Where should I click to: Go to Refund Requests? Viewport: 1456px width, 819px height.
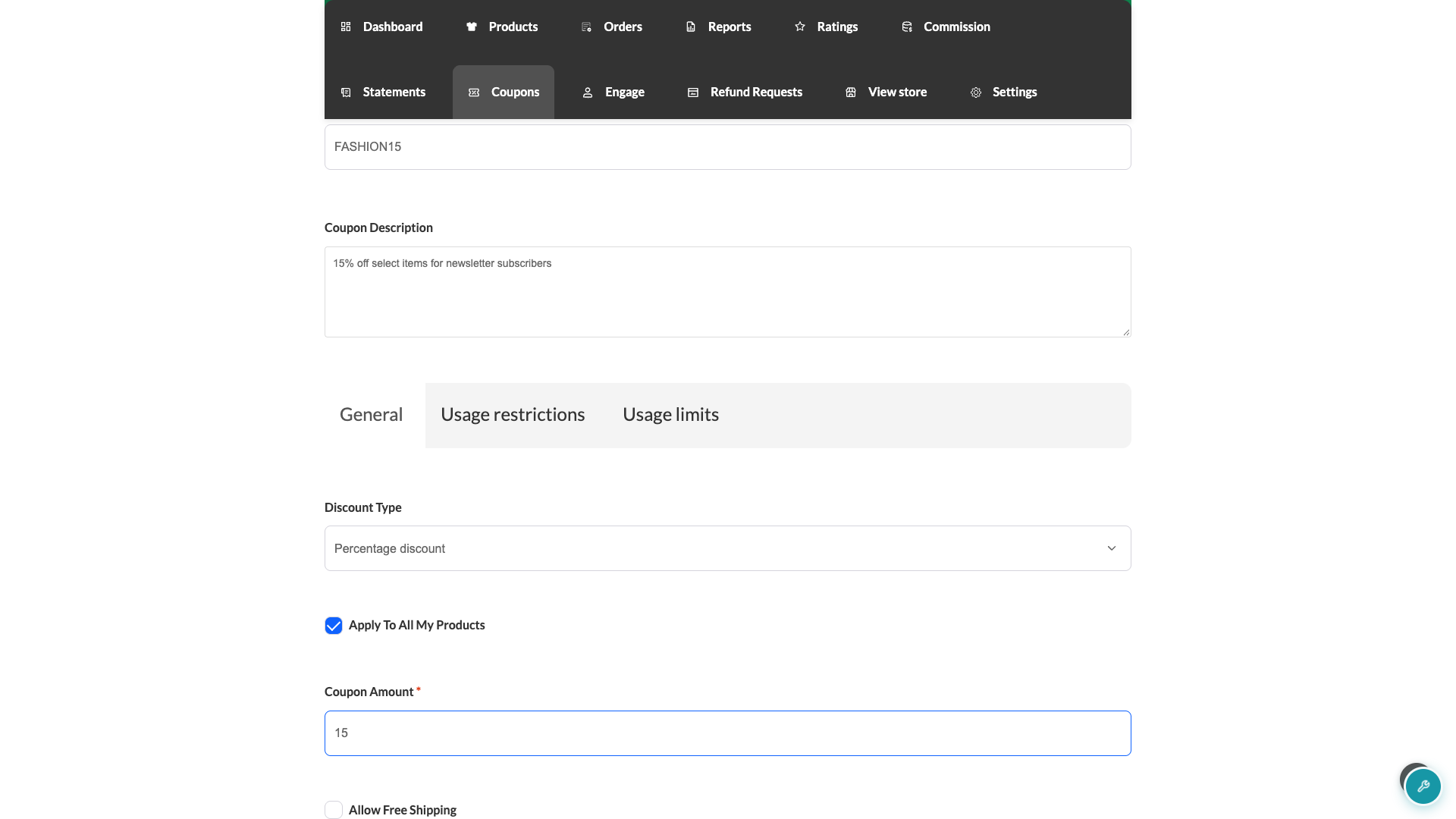[745, 92]
